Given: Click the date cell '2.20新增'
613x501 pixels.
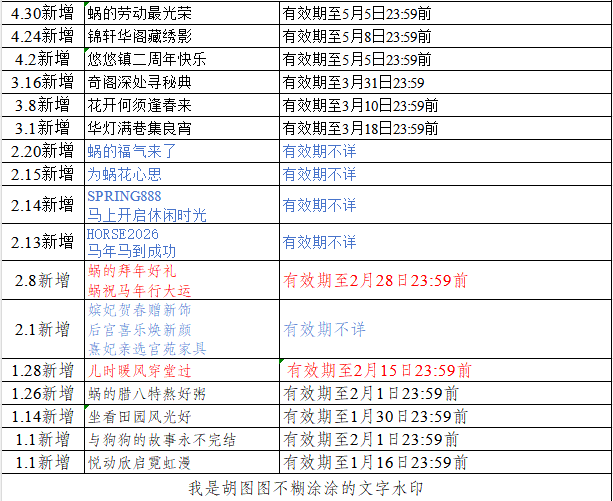Looking at the screenshot, I should pos(43,151).
